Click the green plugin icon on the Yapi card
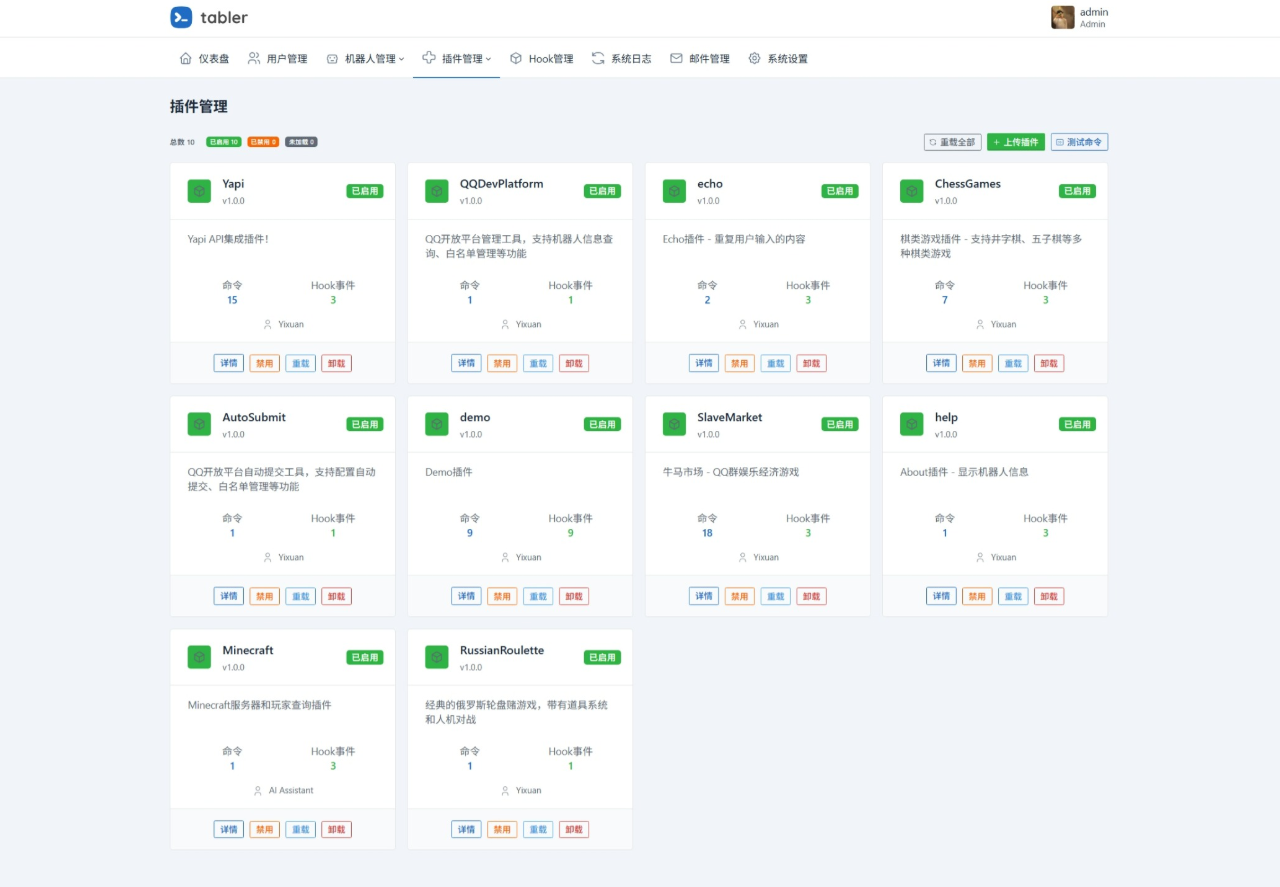This screenshot has height=887, width=1280. click(199, 191)
